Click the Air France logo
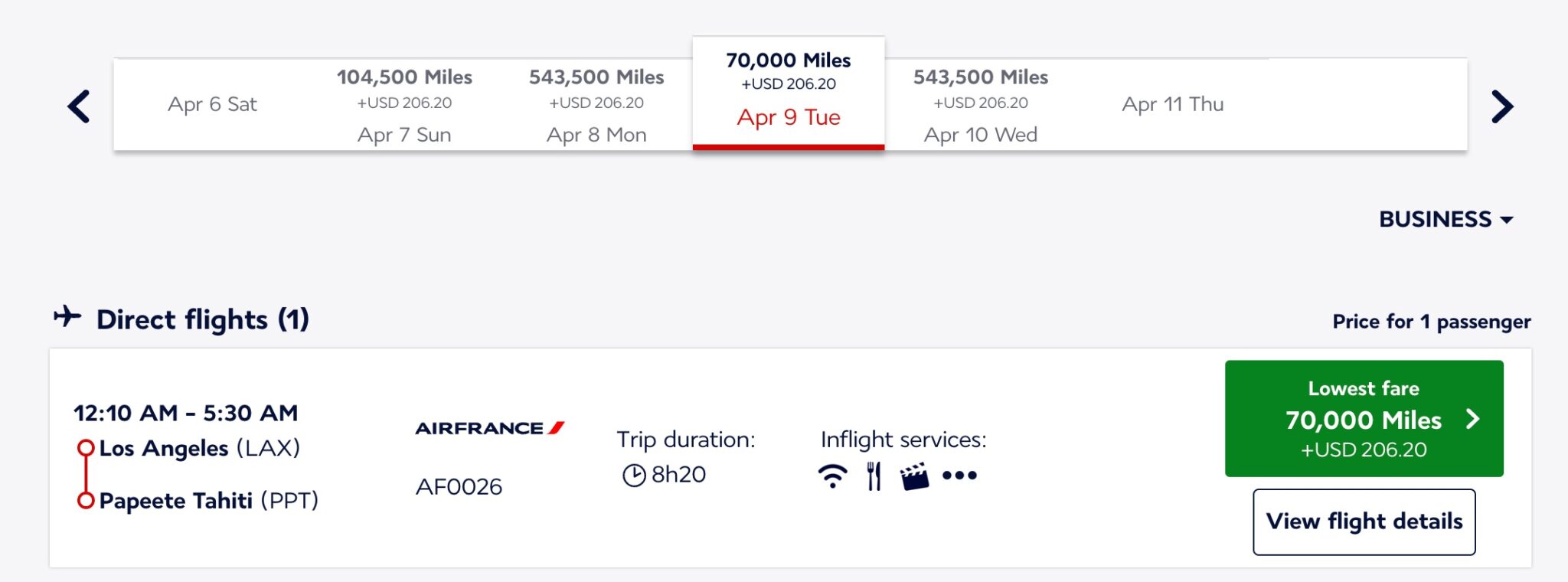Image resolution: width=1568 pixels, height=582 pixels. [491, 430]
